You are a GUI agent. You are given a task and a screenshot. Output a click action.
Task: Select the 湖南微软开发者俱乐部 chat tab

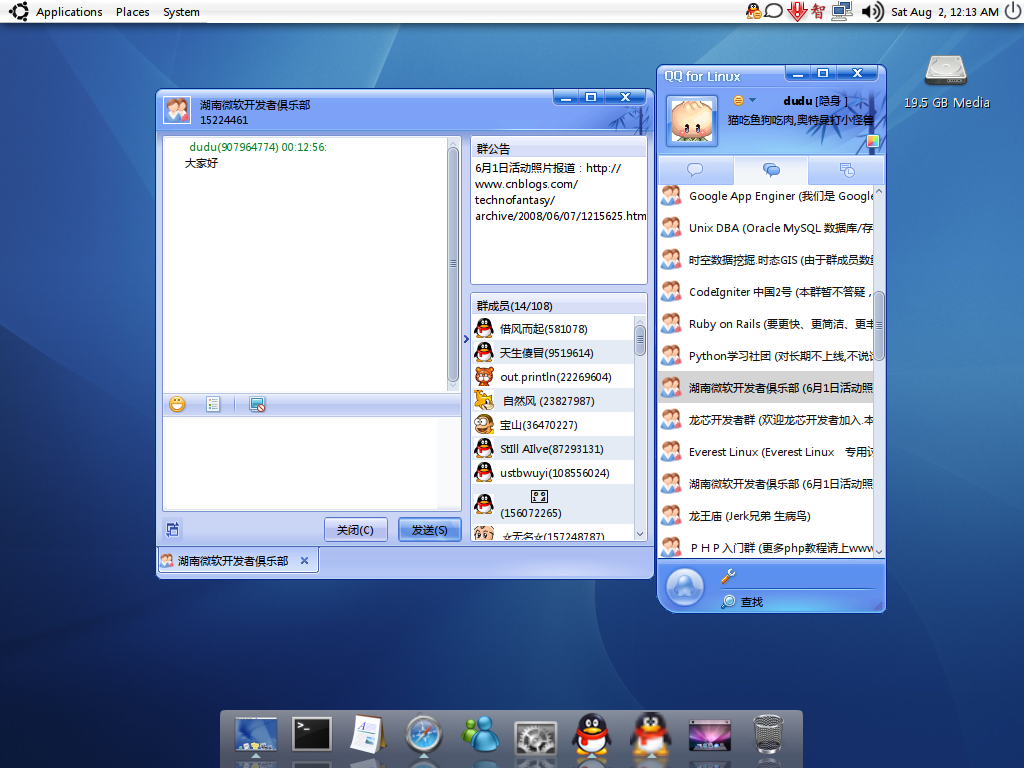pos(232,561)
